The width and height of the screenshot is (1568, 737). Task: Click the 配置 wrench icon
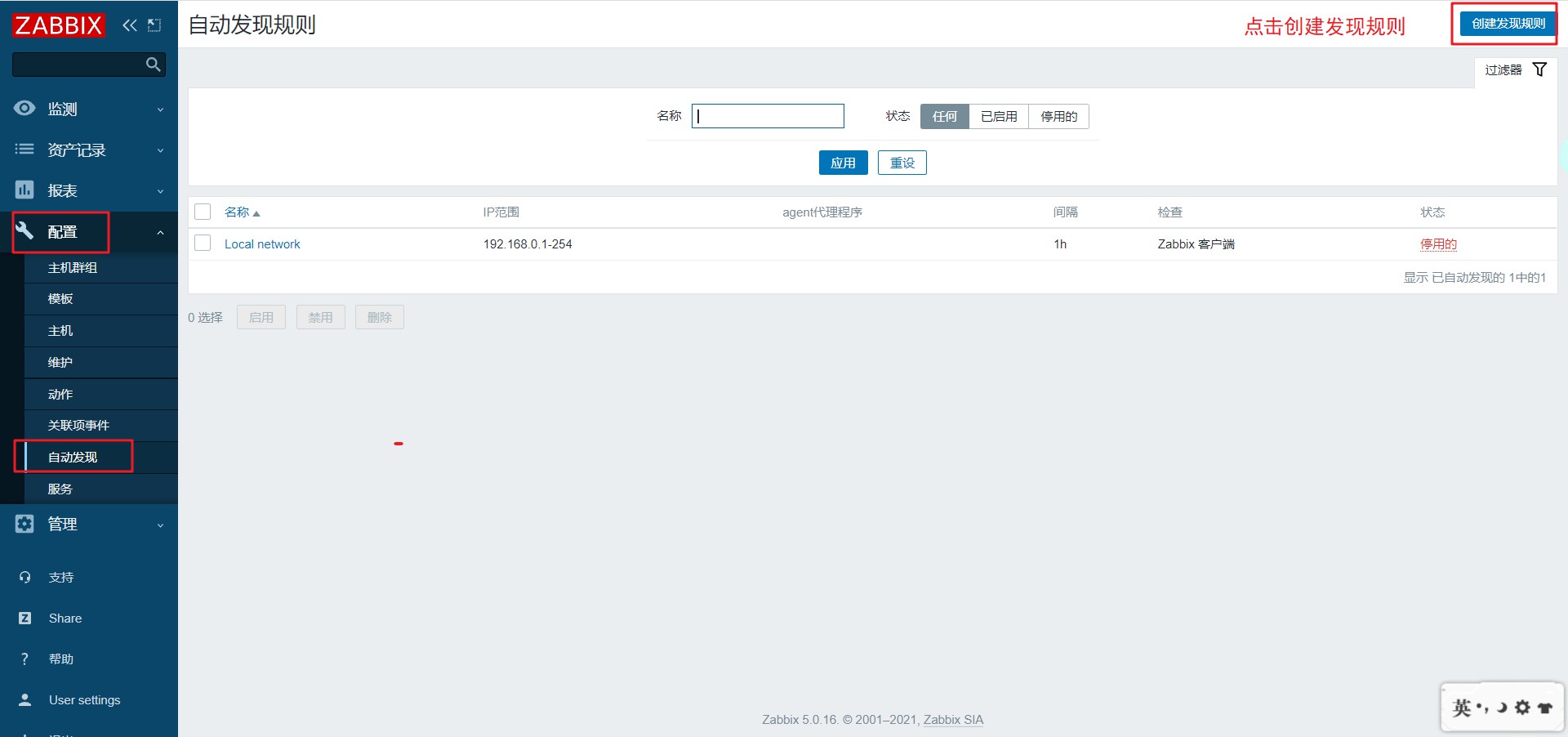pyautogui.click(x=24, y=231)
